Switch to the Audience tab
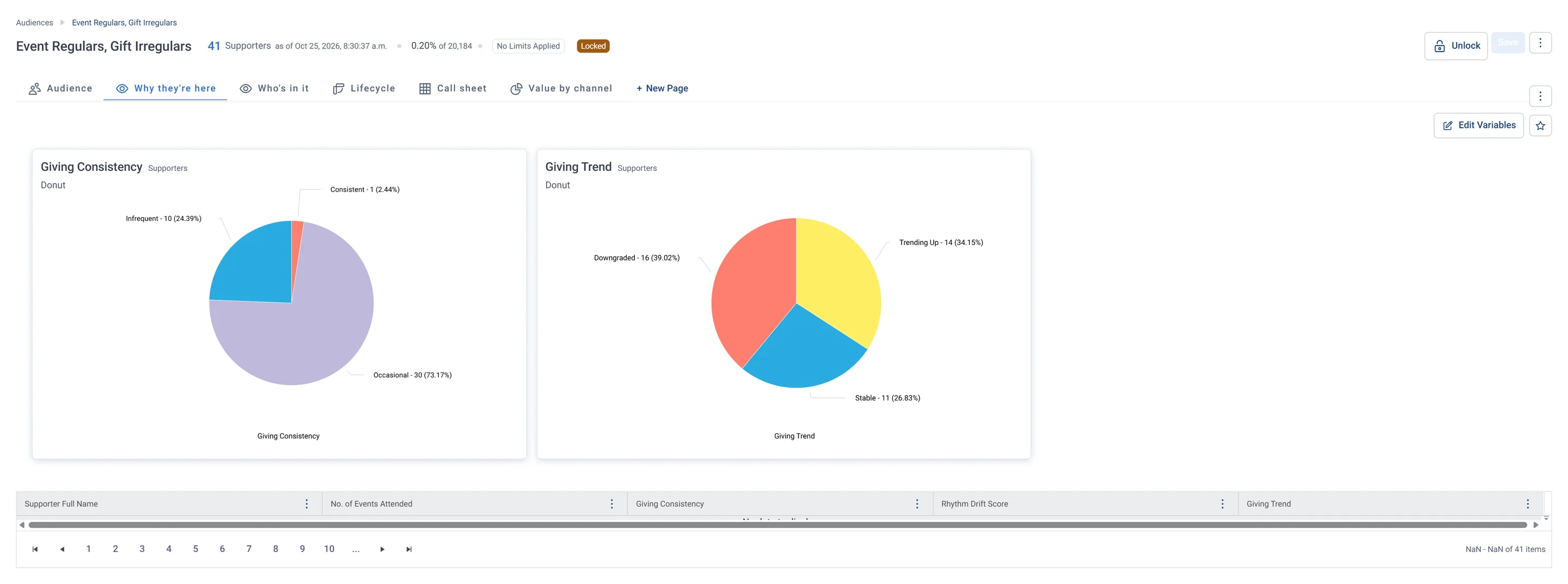This screenshot has height=584, width=1568. coord(60,88)
